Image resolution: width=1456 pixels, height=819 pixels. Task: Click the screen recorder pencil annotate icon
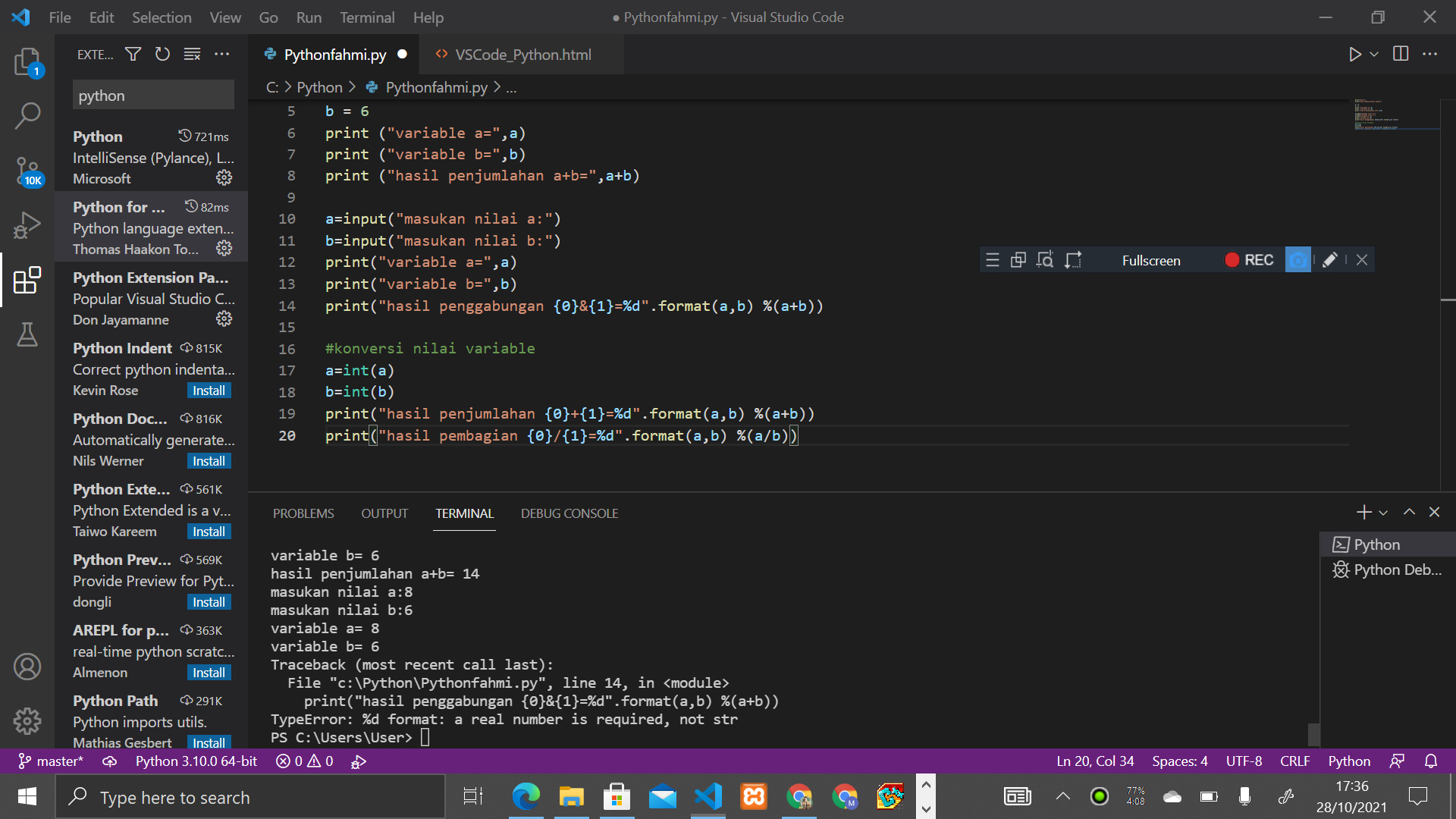point(1329,260)
